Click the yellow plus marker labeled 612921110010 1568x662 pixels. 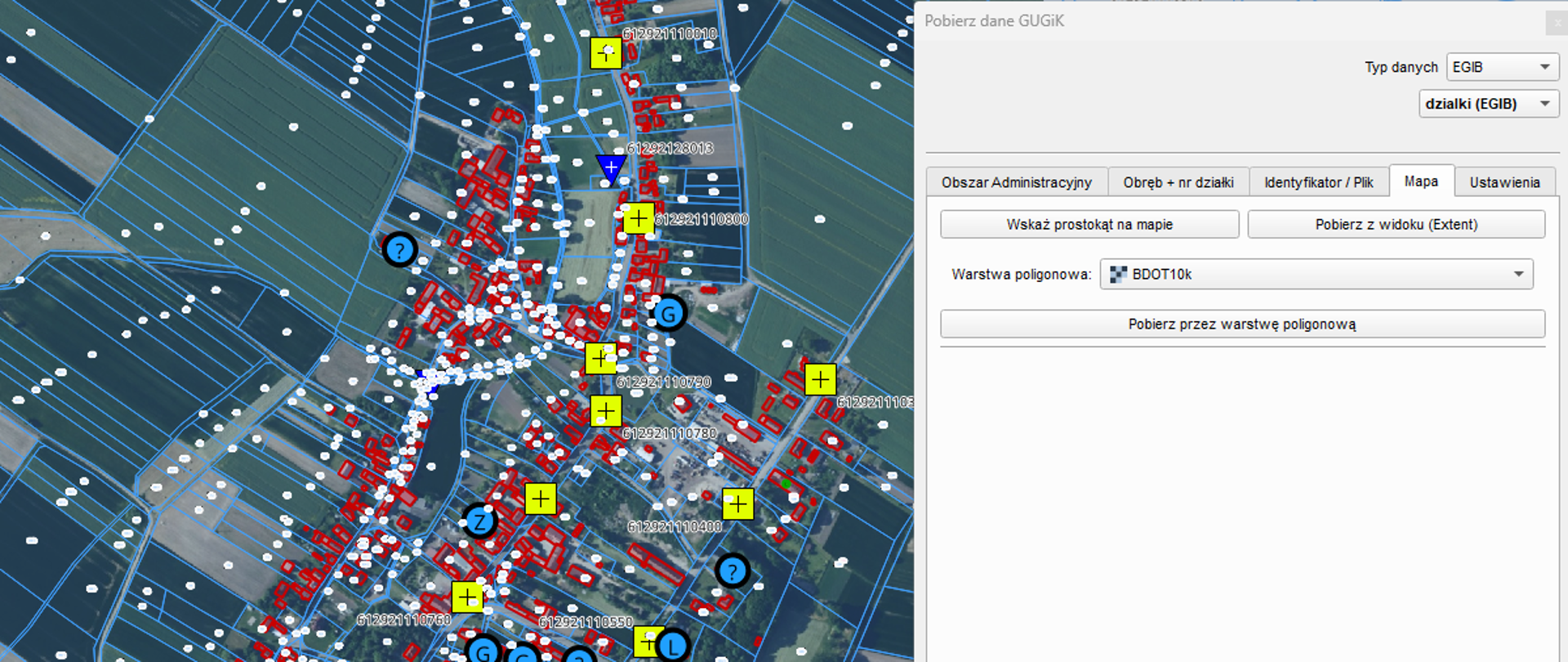605,53
